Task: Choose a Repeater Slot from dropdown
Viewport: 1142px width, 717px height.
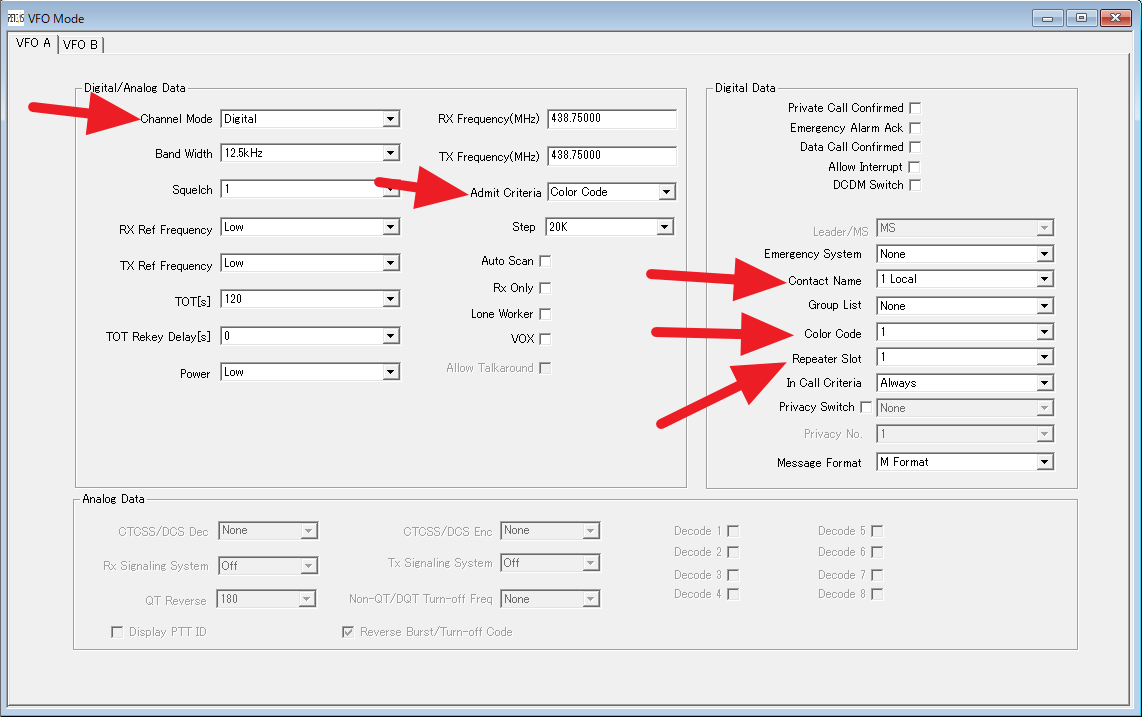Action: 964,357
